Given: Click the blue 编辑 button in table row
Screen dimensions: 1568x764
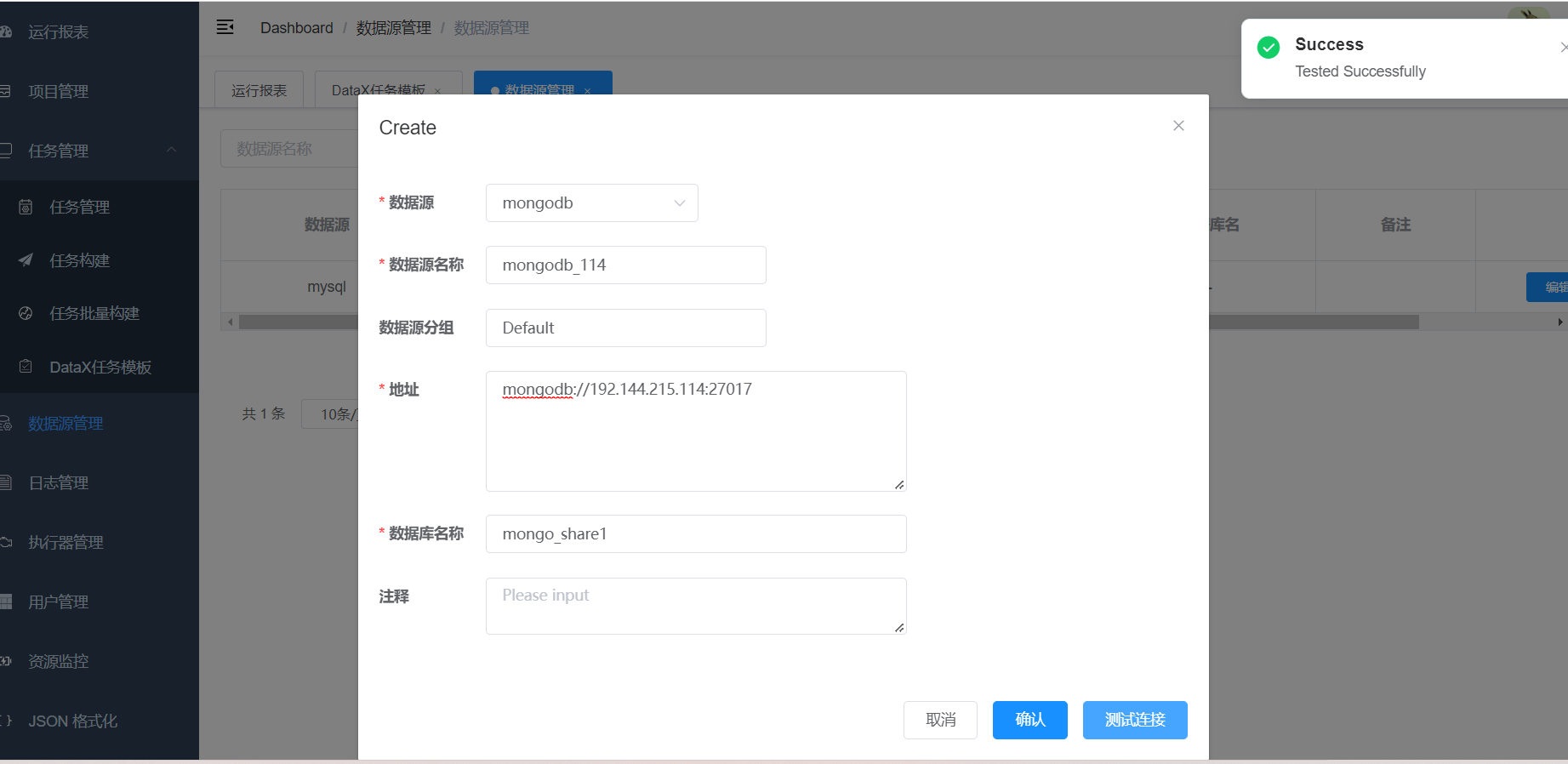Looking at the screenshot, I should (1548, 288).
